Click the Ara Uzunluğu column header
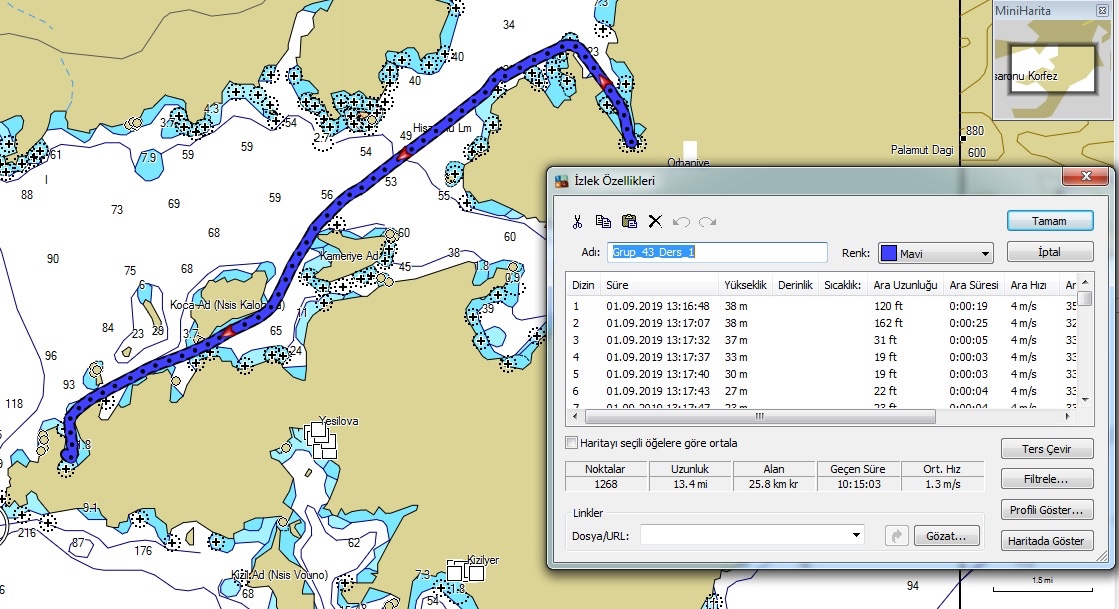 tap(906, 285)
